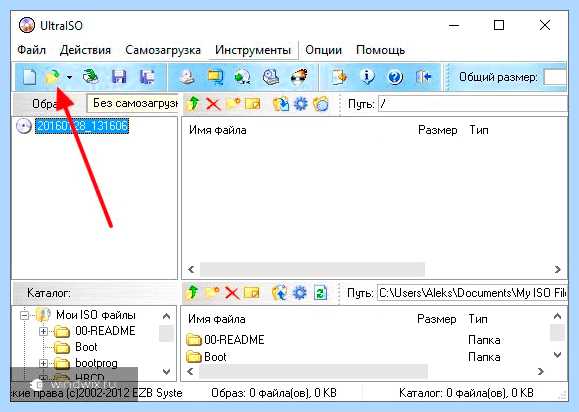
Task: Click the Up arrow in the image toolbar
Action: [x=192, y=104]
